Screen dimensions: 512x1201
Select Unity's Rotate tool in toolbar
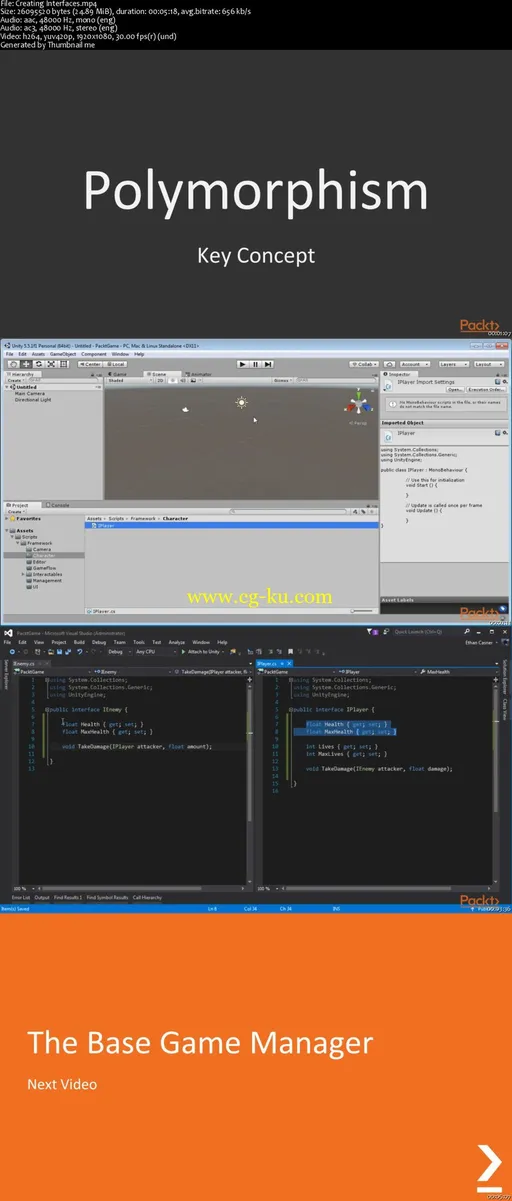(38, 364)
